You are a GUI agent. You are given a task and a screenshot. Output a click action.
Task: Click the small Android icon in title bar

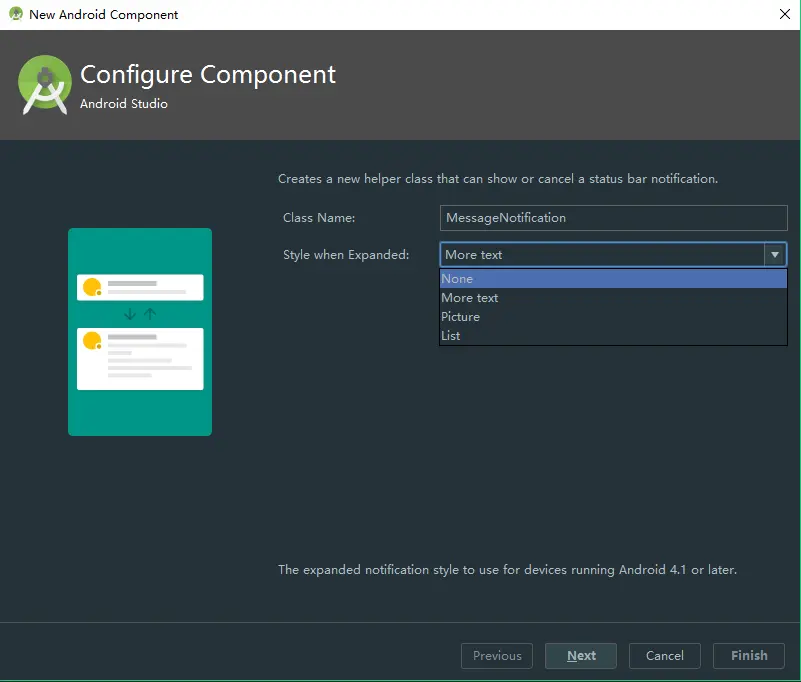point(16,14)
